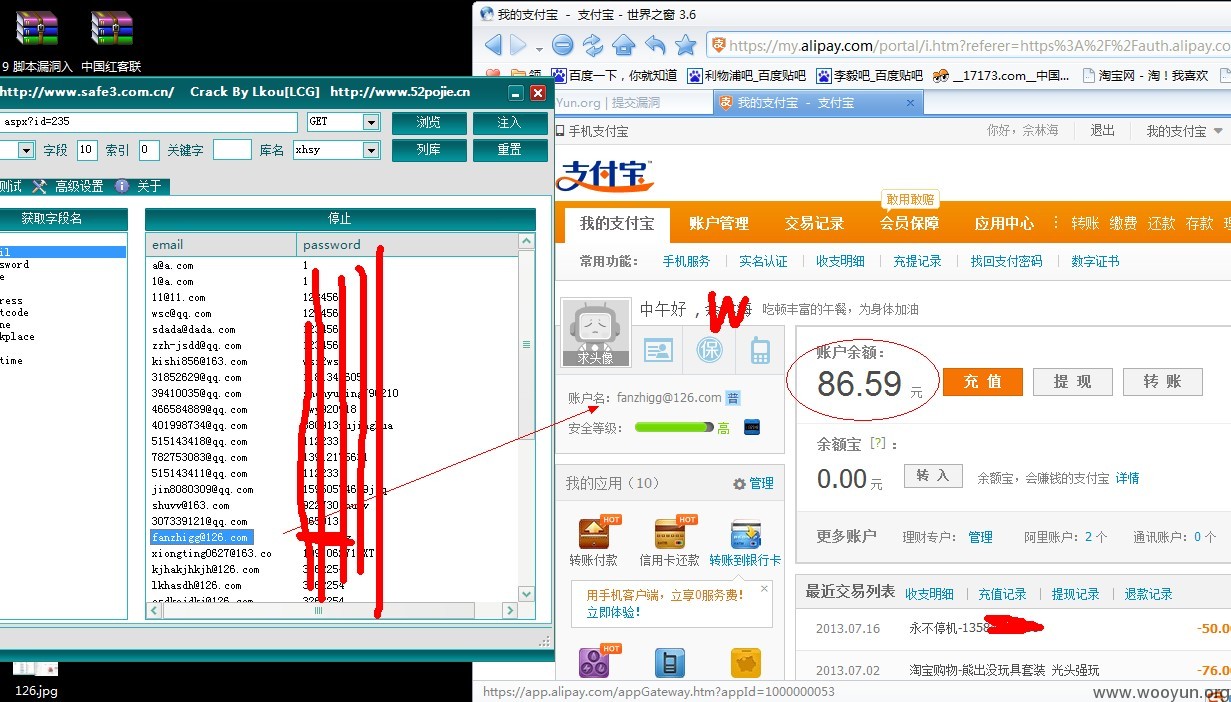Image resolution: width=1231 pixels, height=702 pixels.
Task: Bookmark page with the star icon
Action: tap(686, 45)
